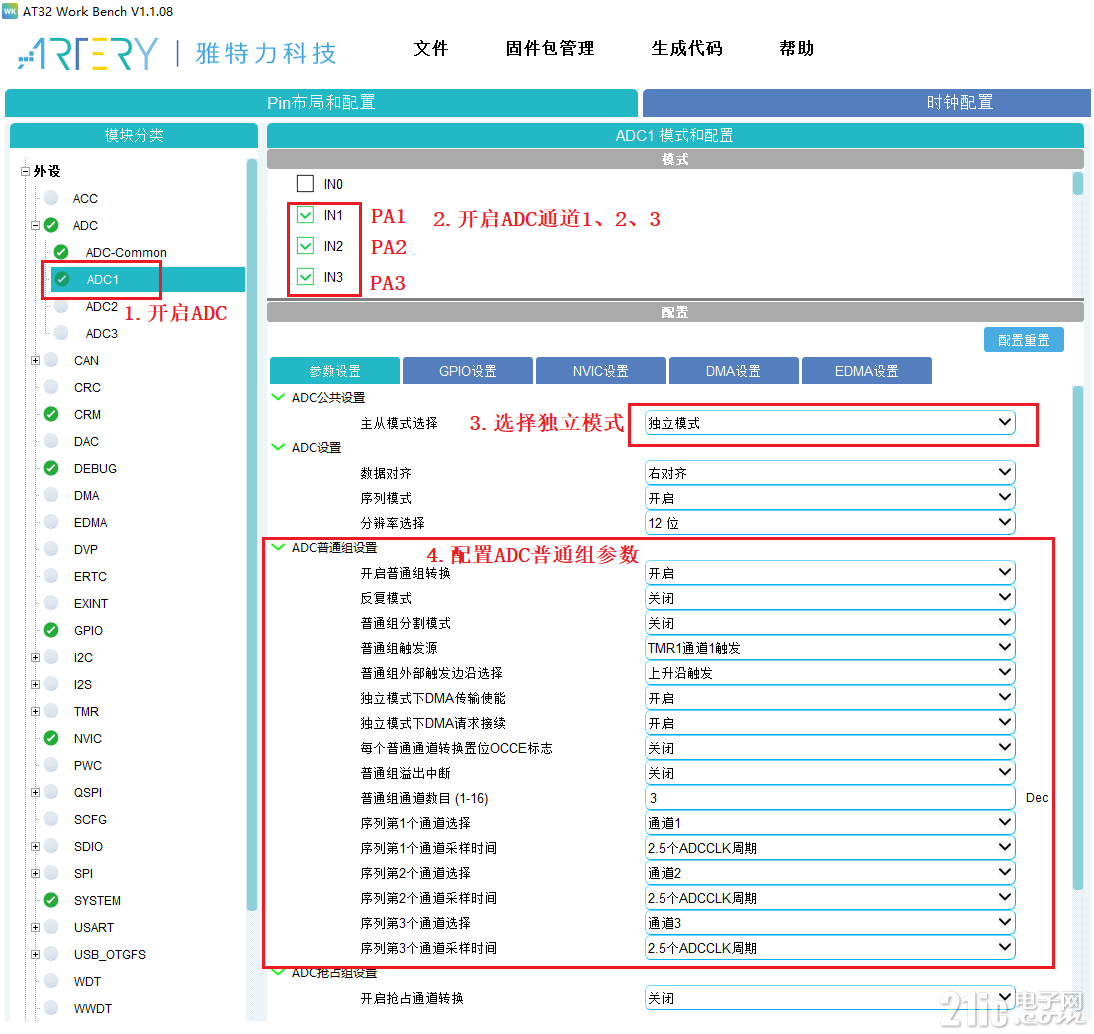Open the 分辨率选择 dropdown showing 12 位
The image size is (1094, 1034).
(830, 523)
